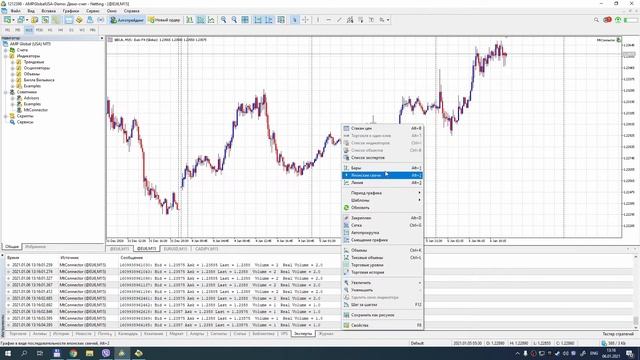Choose Бары in context menu

click(x=382, y=168)
